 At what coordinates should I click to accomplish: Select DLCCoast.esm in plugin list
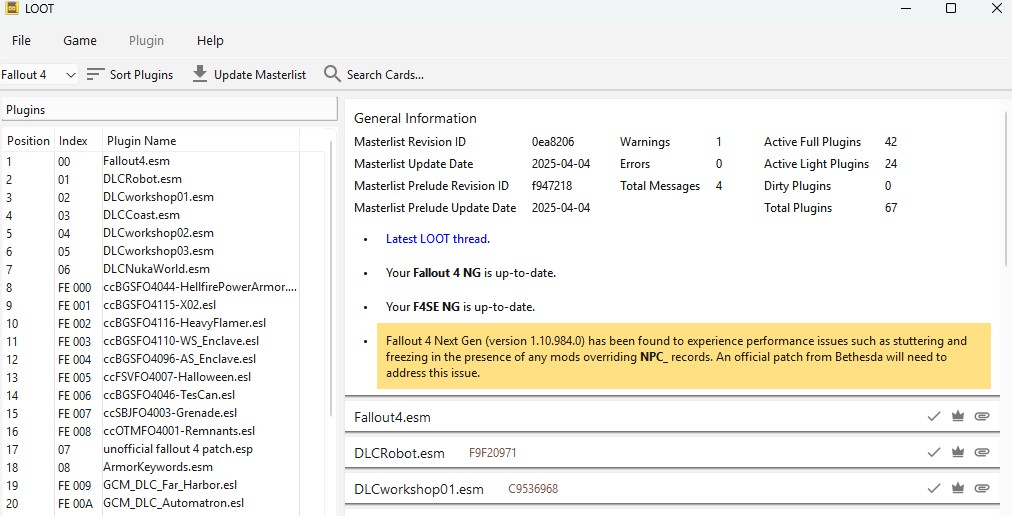tap(151, 215)
